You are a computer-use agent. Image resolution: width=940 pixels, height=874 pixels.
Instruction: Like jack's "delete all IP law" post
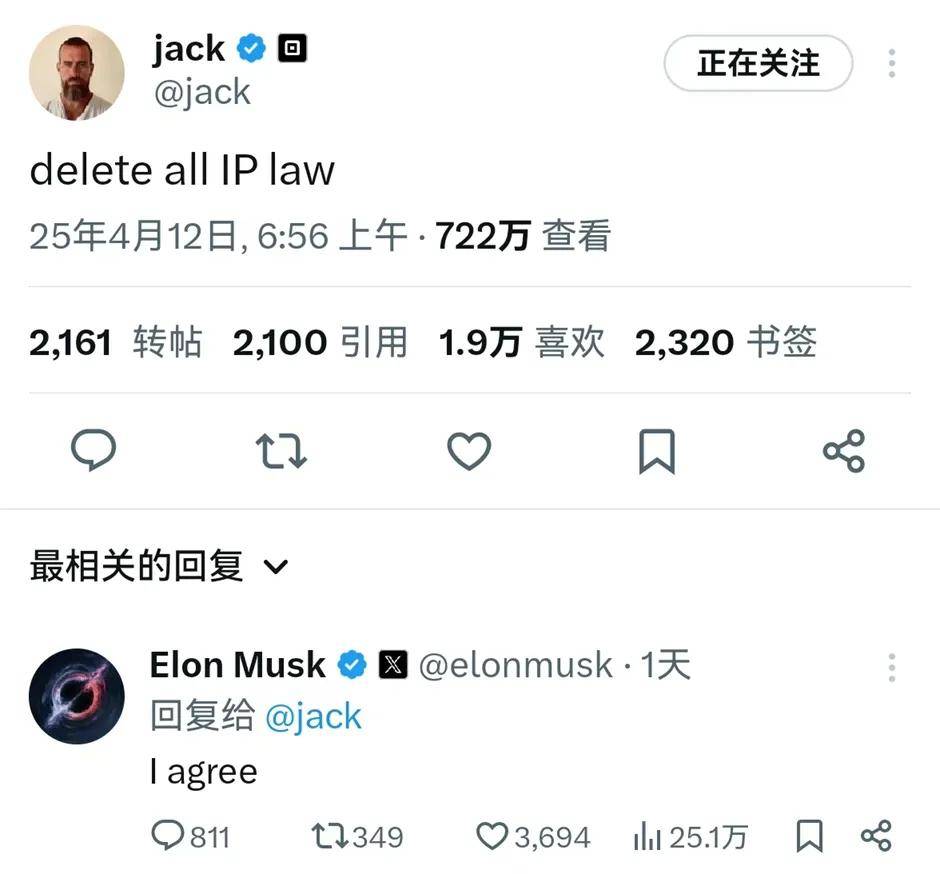pyautogui.click(x=469, y=451)
